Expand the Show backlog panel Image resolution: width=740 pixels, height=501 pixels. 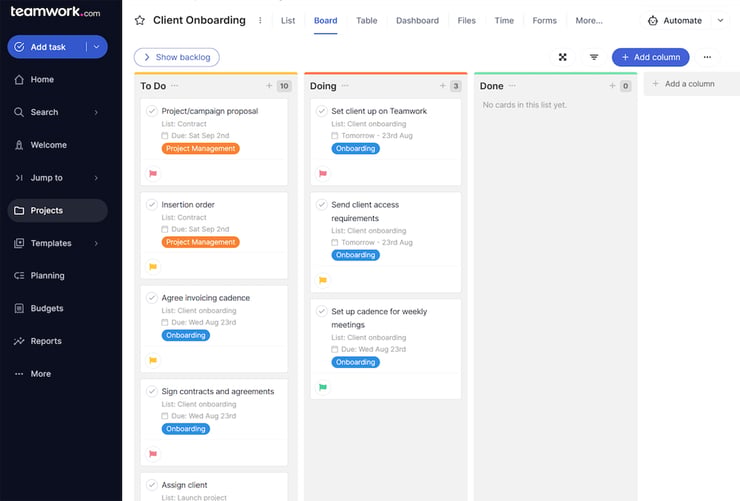177,57
